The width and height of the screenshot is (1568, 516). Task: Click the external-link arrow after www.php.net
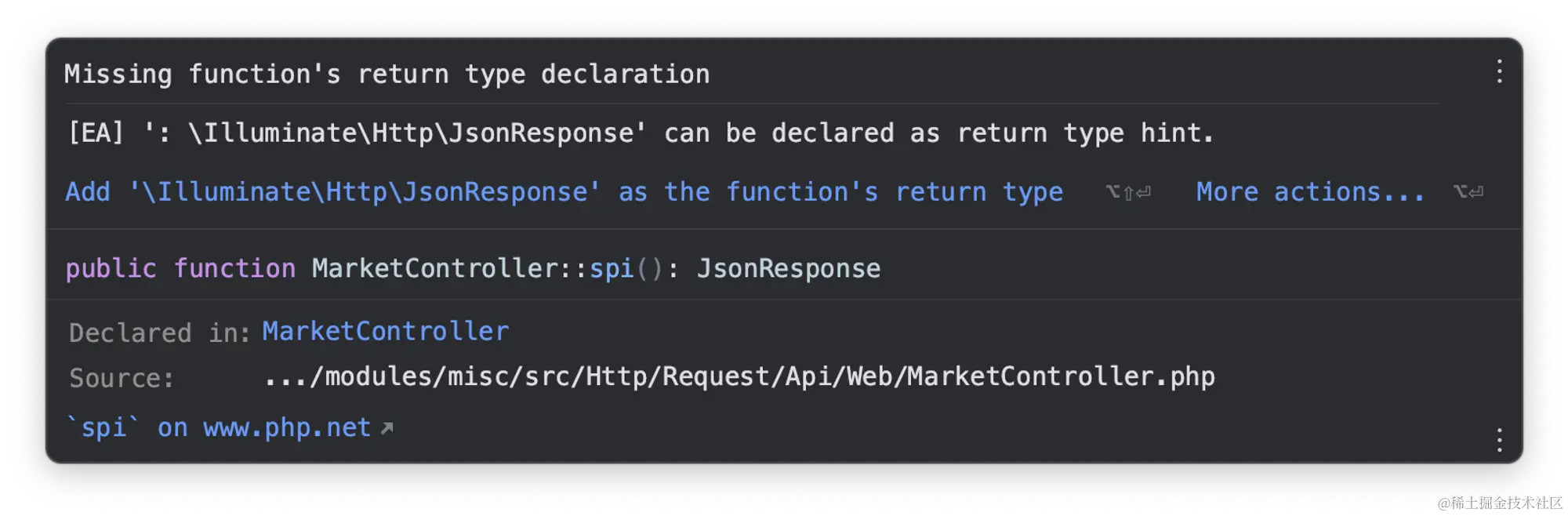387,428
